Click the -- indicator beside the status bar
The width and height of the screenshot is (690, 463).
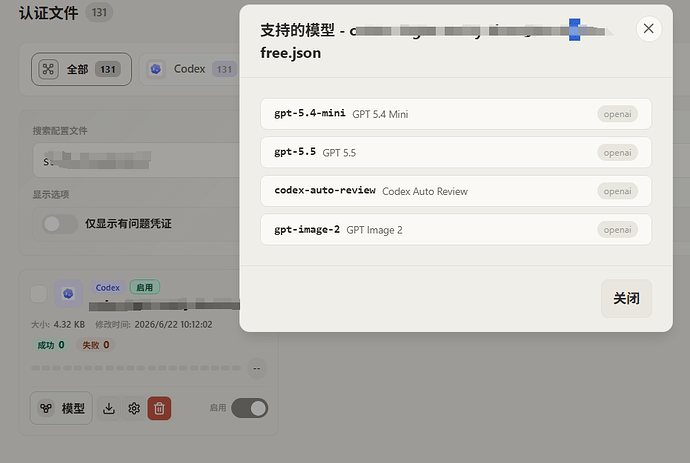tap(257, 368)
